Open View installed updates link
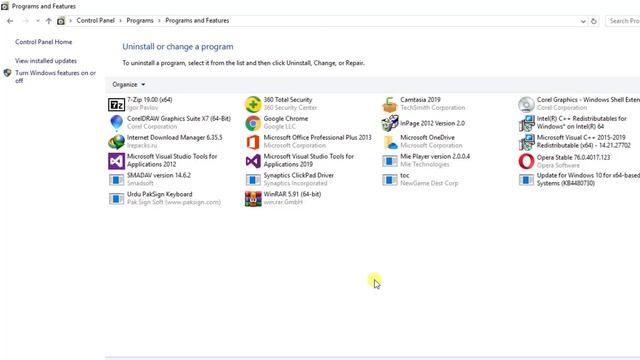640x360 pixels. click(x=46, y=60)
